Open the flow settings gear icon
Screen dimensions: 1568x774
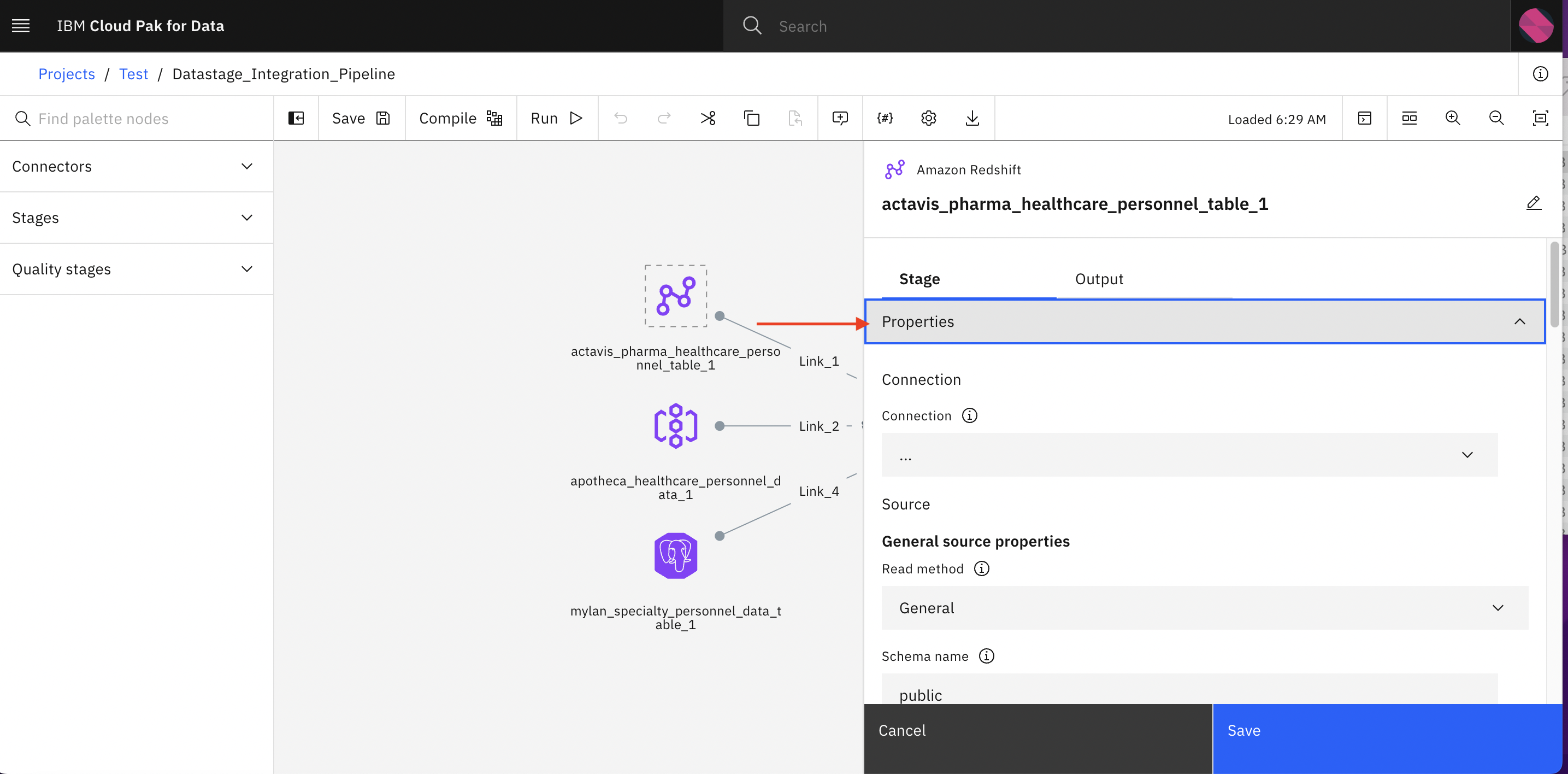pyautogui.click(x=928, y=118)
